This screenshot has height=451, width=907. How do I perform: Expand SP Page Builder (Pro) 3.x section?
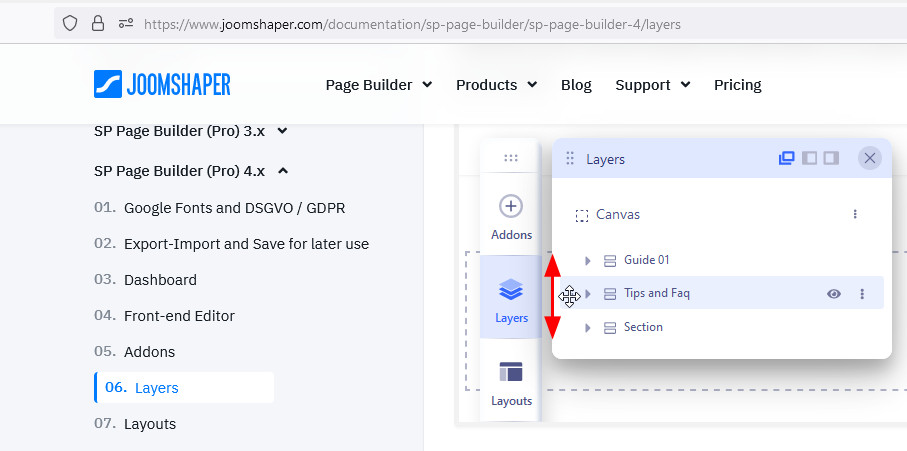coord(190,131)
